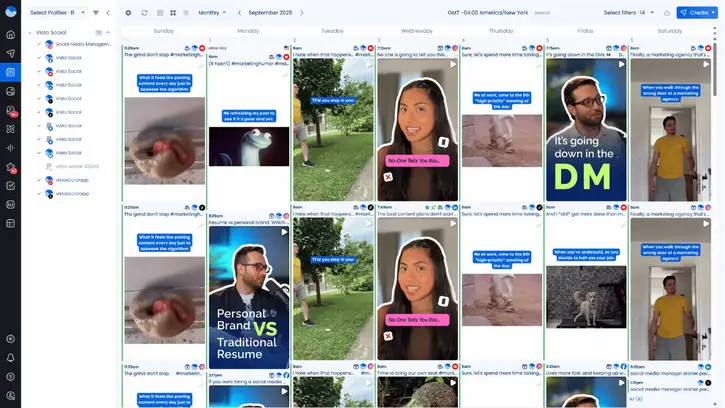Play the It's going down in the DM video
This screenshot has height=408, width=725.
coord(621,64)
